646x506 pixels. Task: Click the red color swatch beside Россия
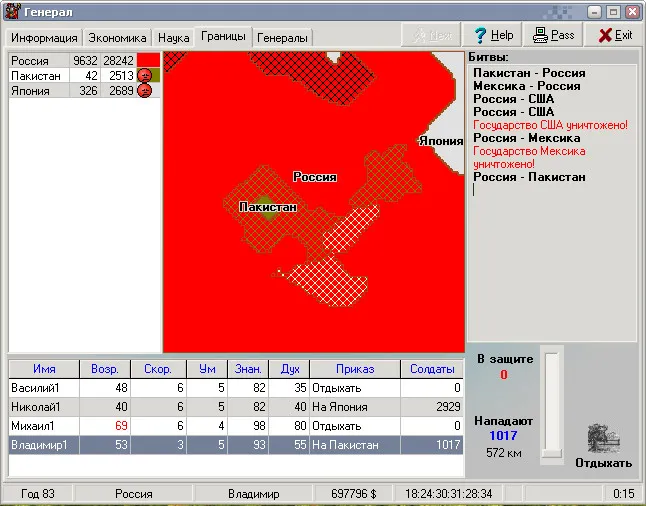click(148, 61)
